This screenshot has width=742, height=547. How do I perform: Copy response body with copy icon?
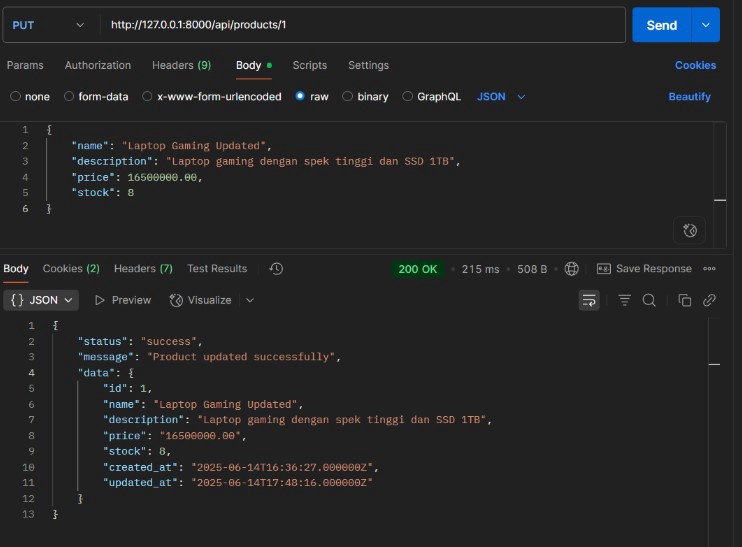[x=685, y=300]
